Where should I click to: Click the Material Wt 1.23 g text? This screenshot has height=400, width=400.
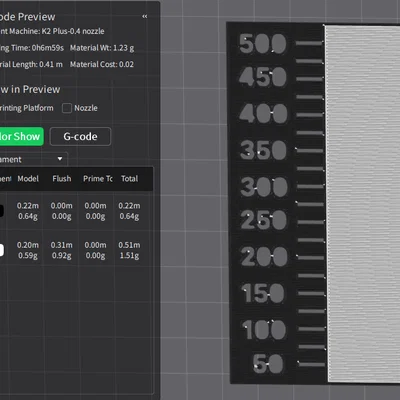tap(102, 48)
